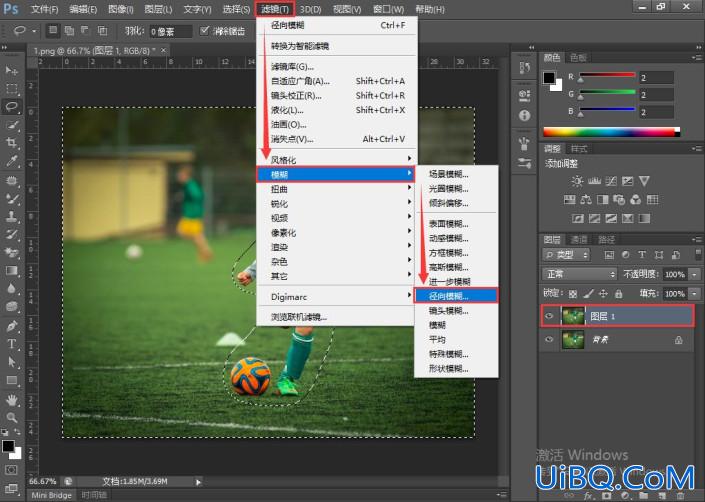Screen dimensions: 705x502
Task: Open the Color panel flyout menu
Action: pyautogui.click(x=697, y=58)
